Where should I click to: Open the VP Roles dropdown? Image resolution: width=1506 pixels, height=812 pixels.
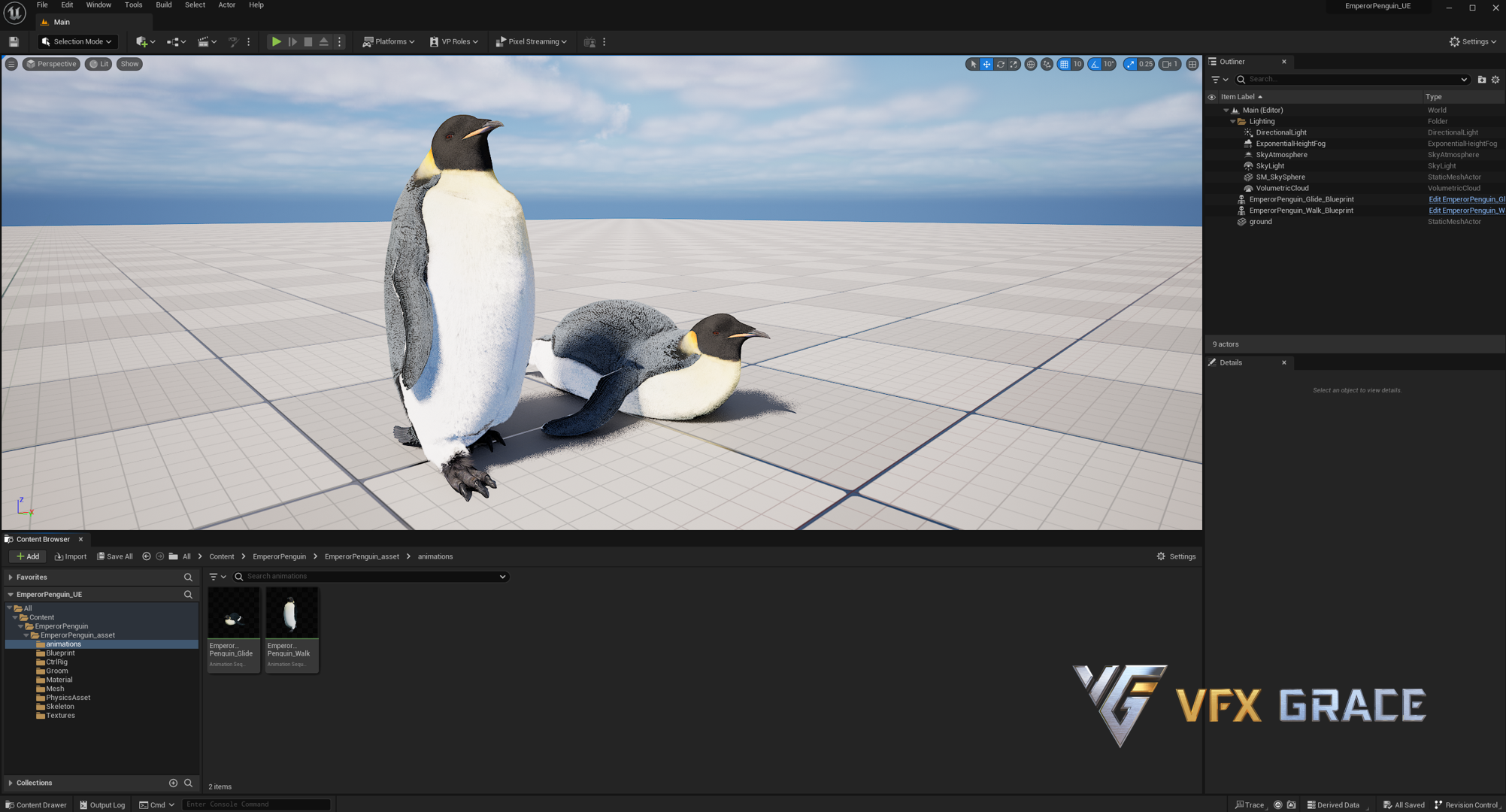coord(453,42)
